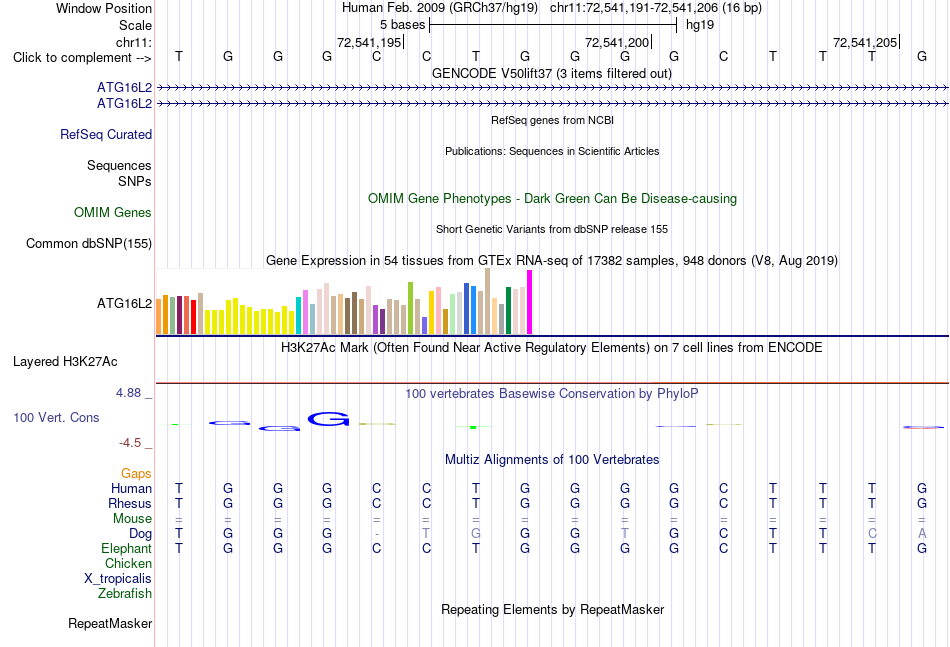The image size is (950, 647).
Task: Click the SNPs publications track label
Action: [x=135, y=181]
